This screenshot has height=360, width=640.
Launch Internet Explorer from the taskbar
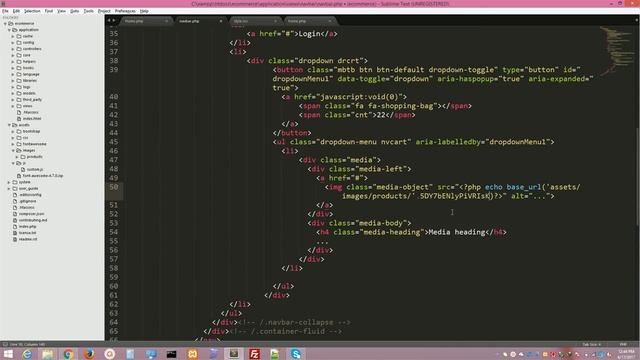[27, 354]
